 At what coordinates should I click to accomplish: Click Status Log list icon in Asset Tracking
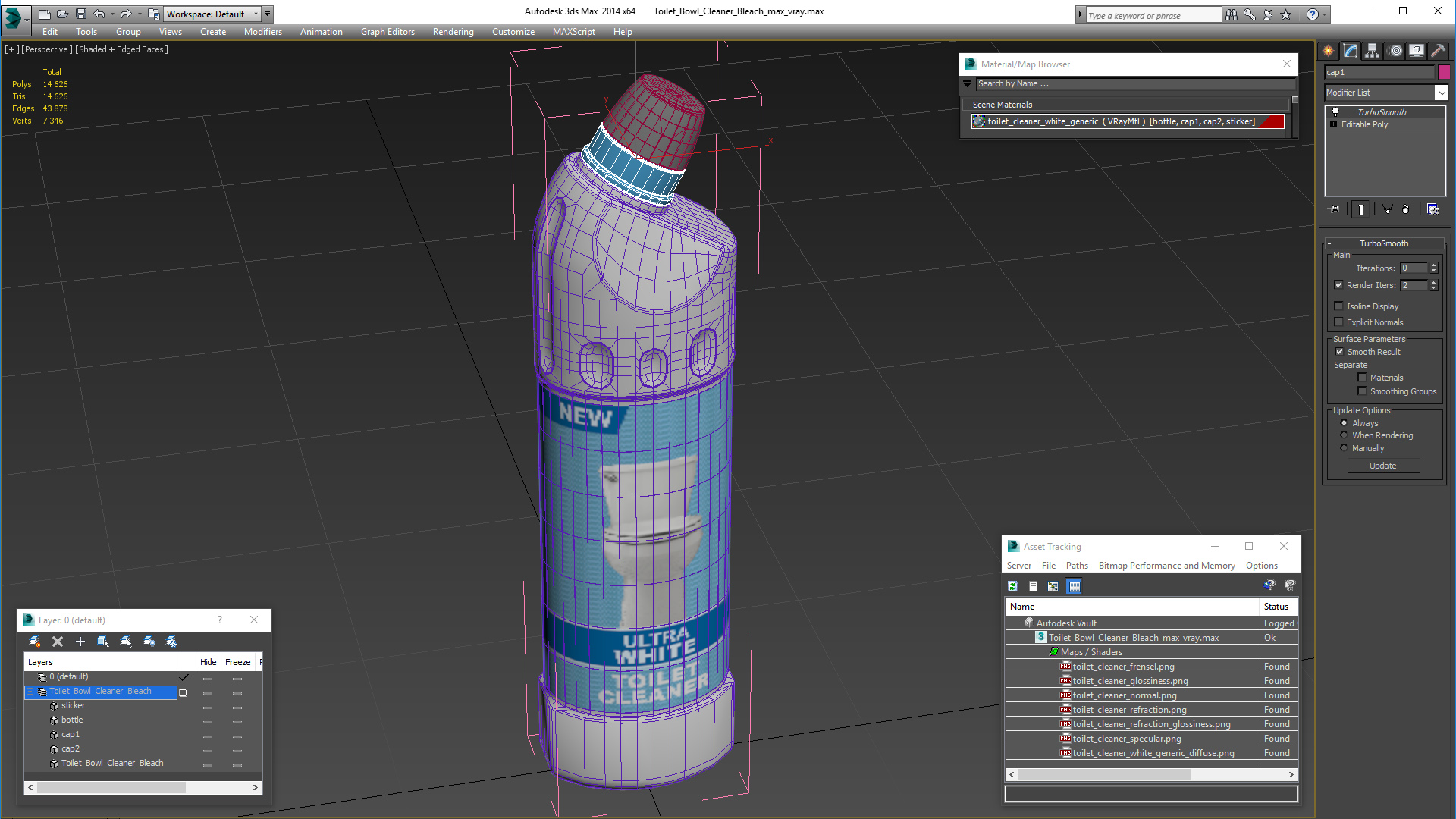pos(1033,586)
